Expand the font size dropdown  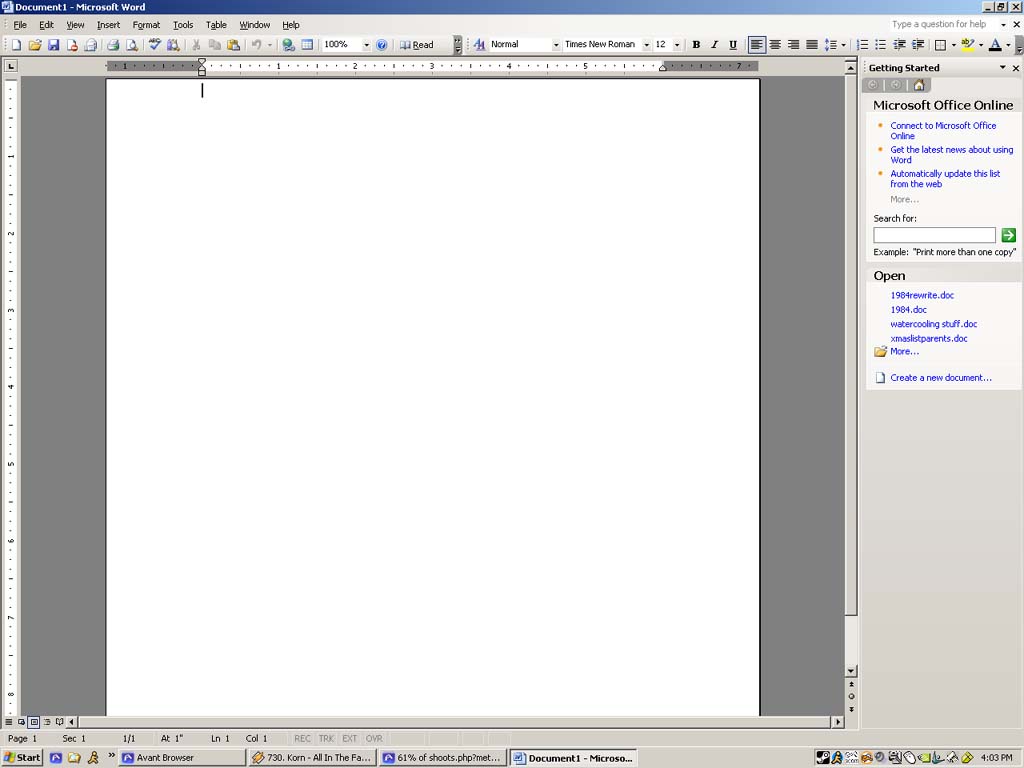[677, 44]
